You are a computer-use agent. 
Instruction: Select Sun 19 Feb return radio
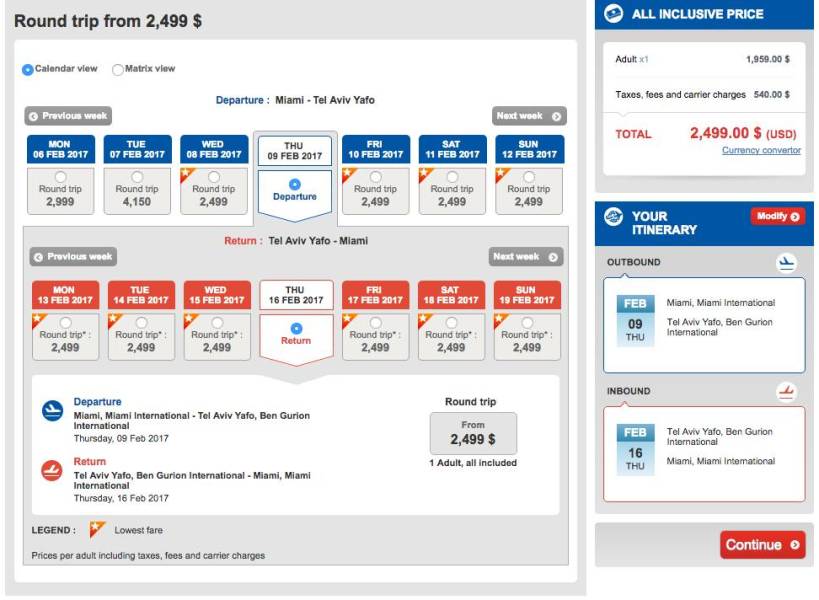528,323
